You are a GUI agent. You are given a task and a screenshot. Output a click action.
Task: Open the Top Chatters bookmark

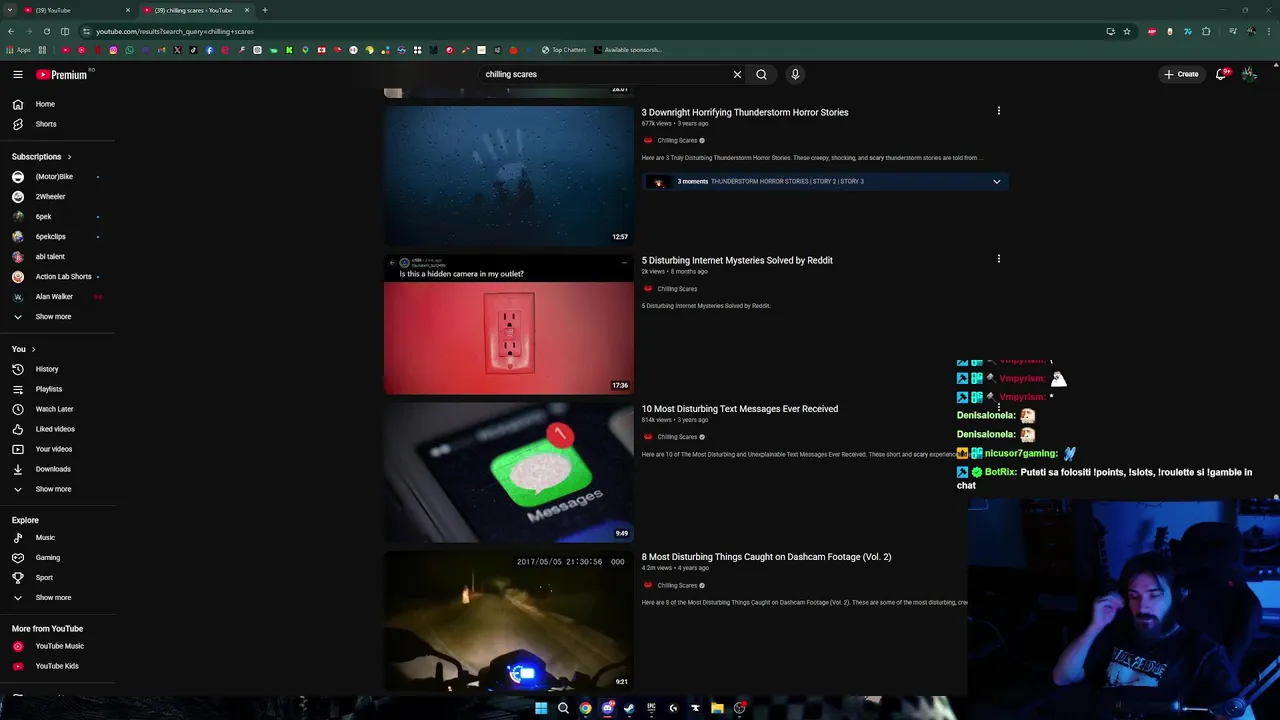coord(564,50)
